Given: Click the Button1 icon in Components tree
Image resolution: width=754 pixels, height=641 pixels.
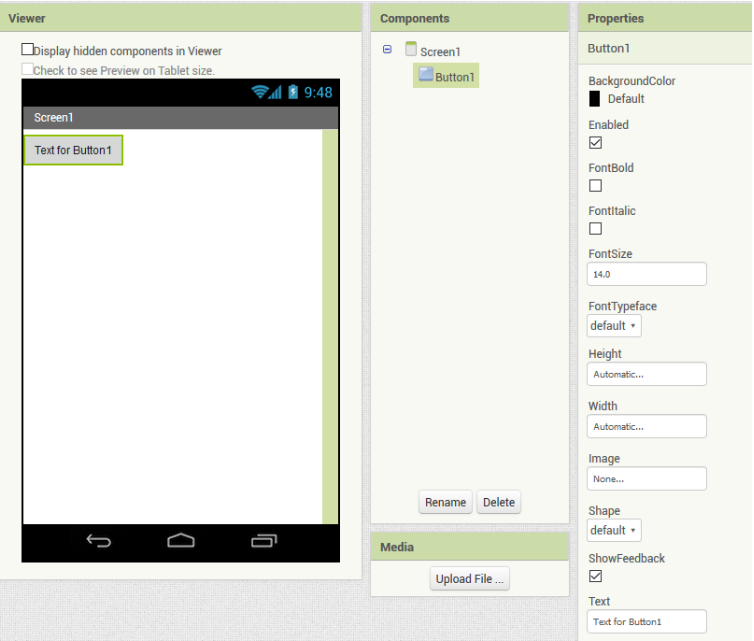Looking at the screenshot, I should click(x=425, y=75).
